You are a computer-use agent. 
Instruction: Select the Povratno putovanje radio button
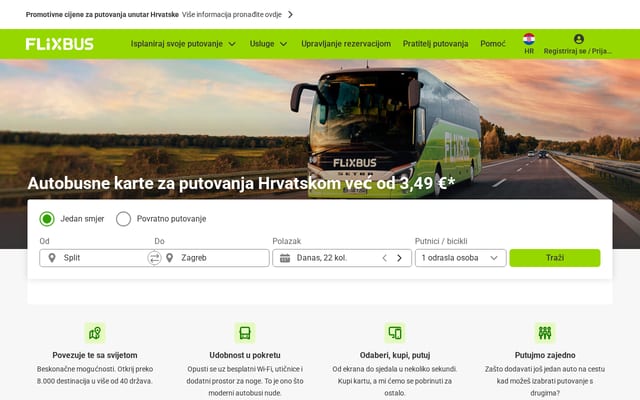pos(123,219)
